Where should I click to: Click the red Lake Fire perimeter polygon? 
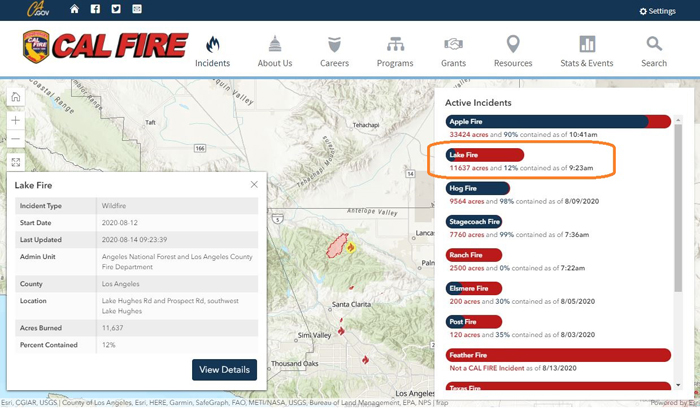pos(336,246)
